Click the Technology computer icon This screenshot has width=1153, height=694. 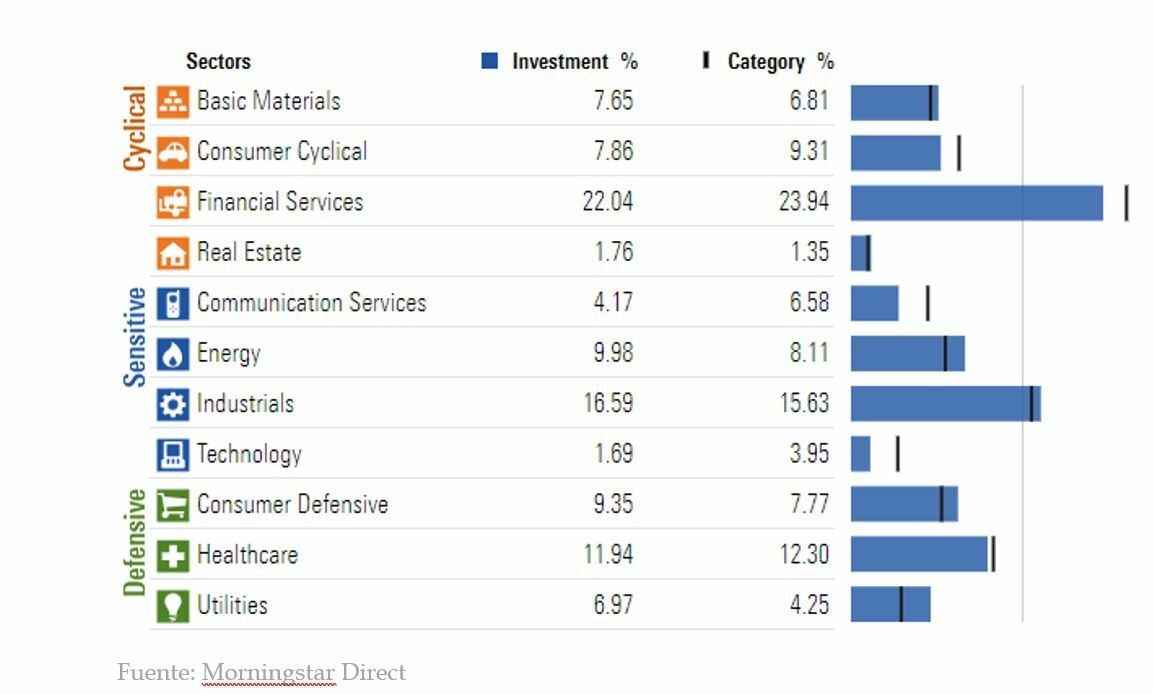[x=173, y=455]
